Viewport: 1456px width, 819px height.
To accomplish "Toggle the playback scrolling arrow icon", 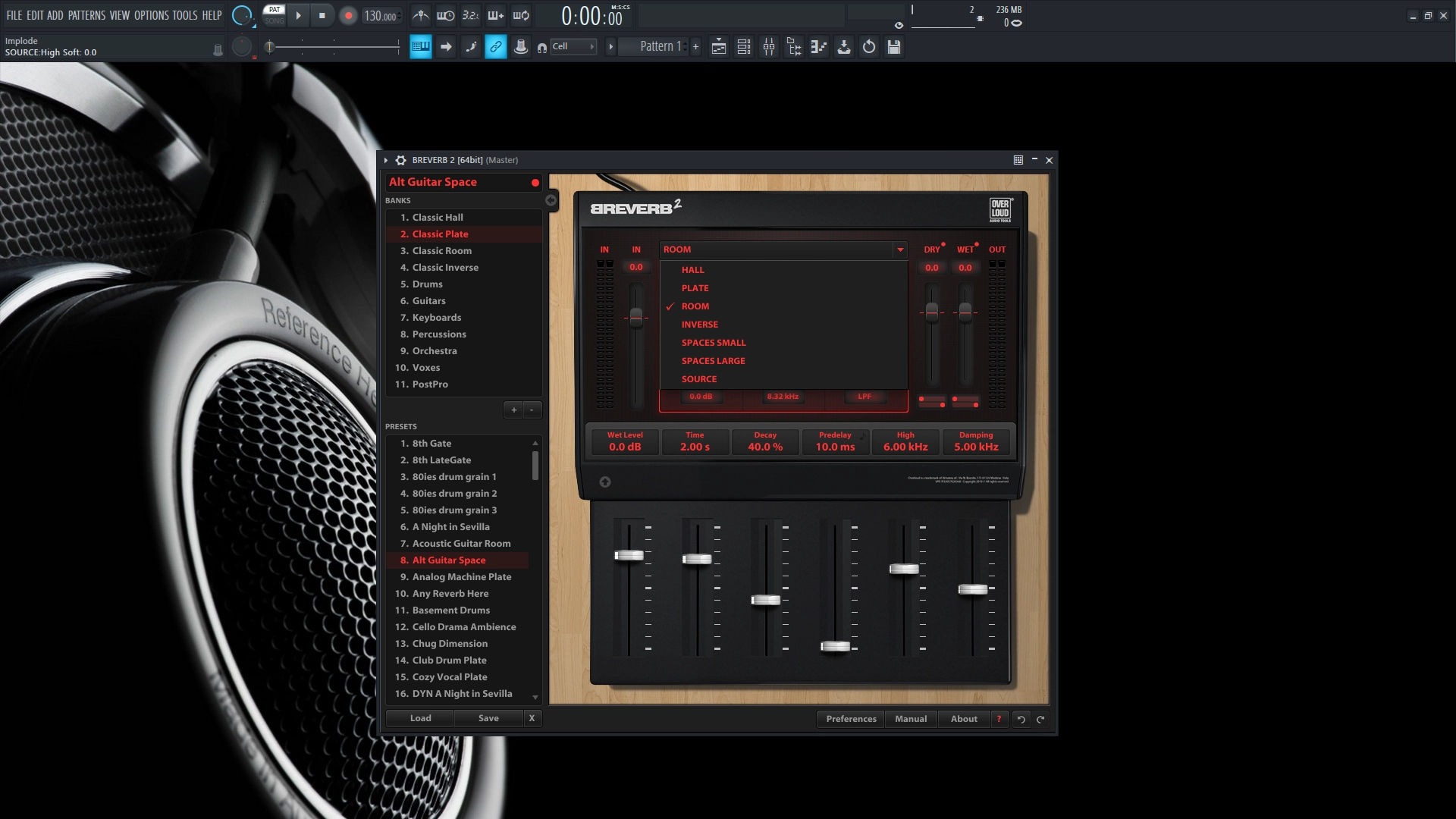I will (x=446, y=47).
